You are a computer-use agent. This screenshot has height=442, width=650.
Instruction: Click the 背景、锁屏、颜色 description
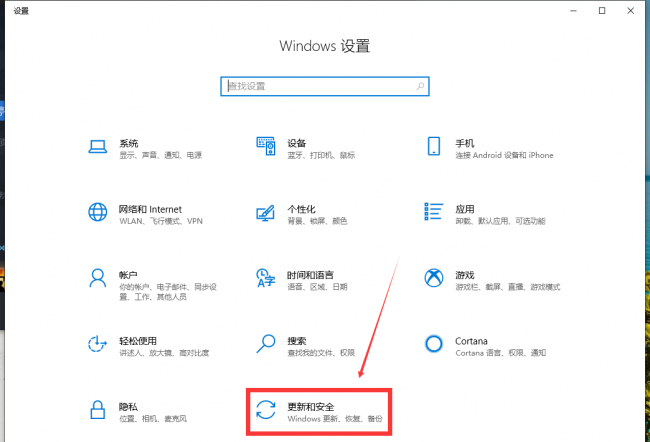tap(317, 221)
